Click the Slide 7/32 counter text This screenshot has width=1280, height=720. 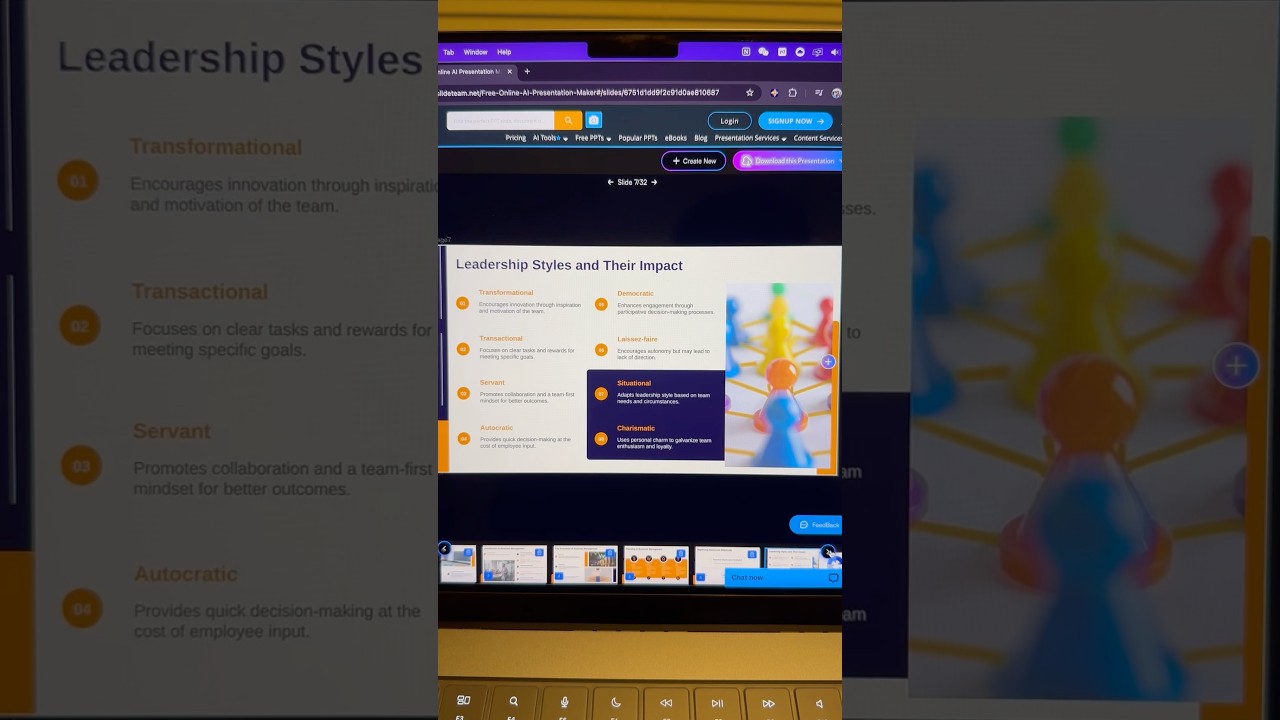pyautogui.click(x=632, y=182)
